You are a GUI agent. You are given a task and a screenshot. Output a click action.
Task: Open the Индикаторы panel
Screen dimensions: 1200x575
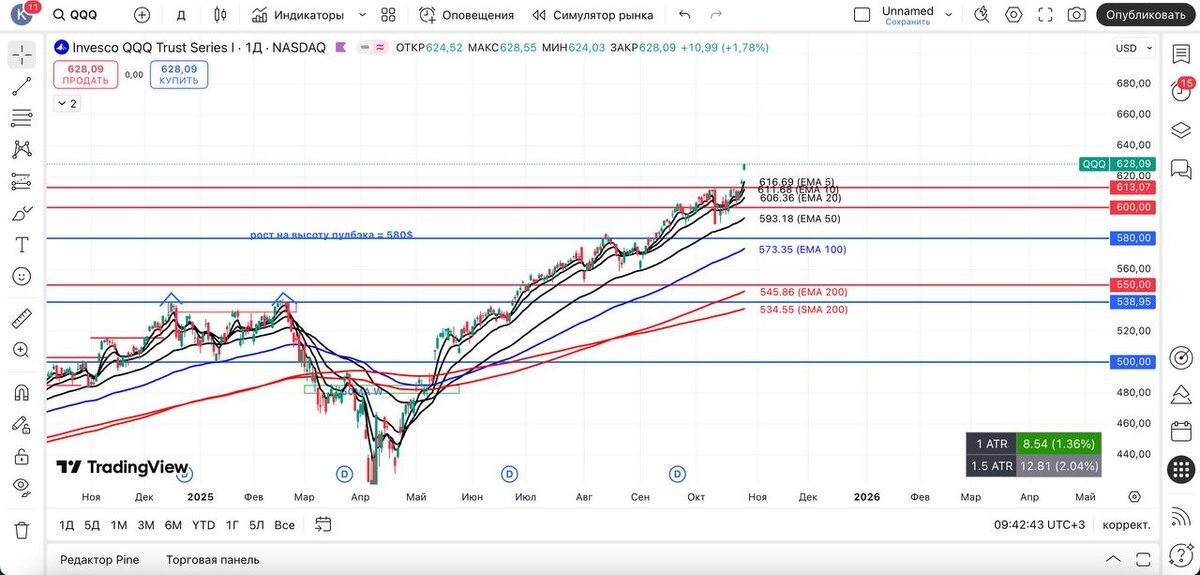(298, 15)
